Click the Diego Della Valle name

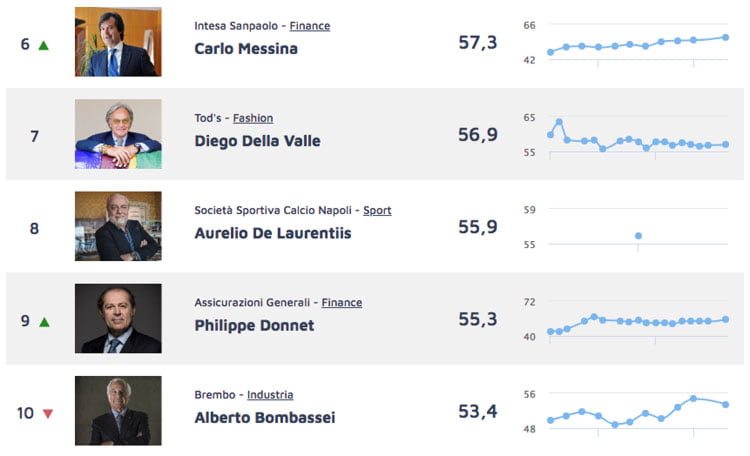tap(257, 141)
